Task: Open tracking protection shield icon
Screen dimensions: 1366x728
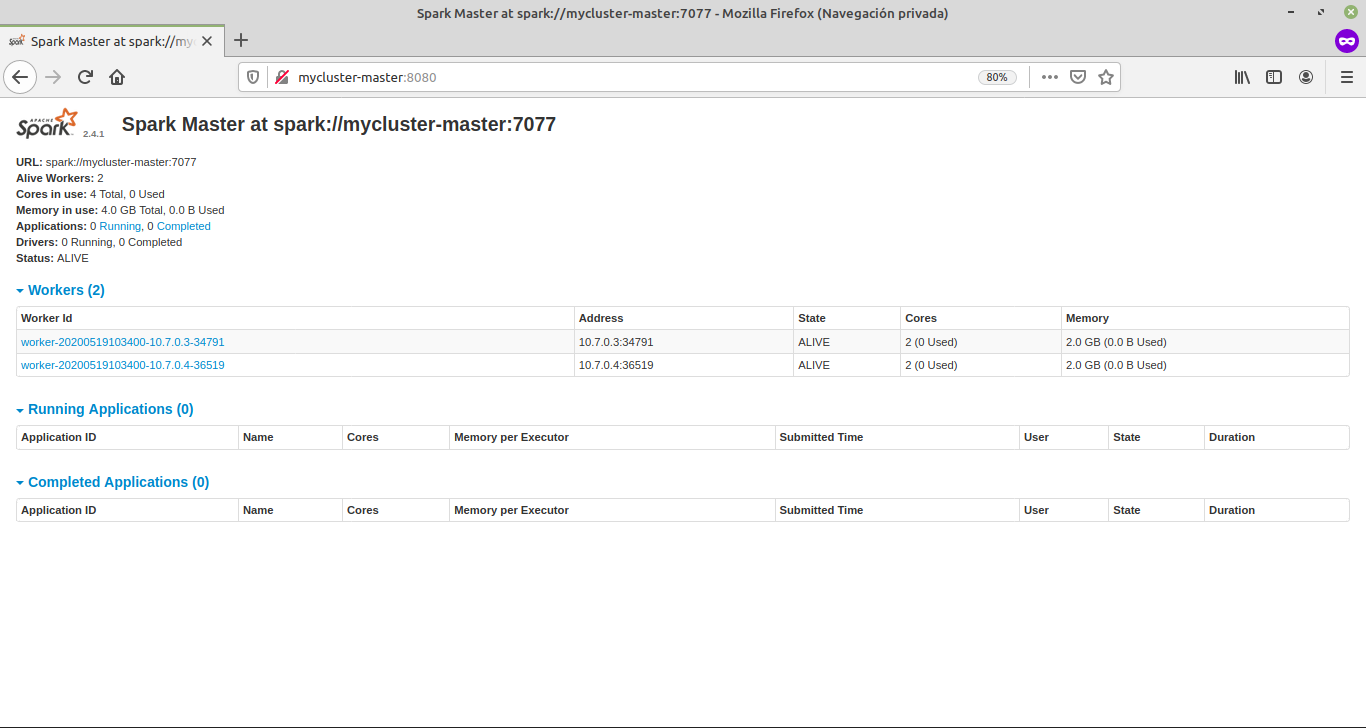Action: click(253, 77)
